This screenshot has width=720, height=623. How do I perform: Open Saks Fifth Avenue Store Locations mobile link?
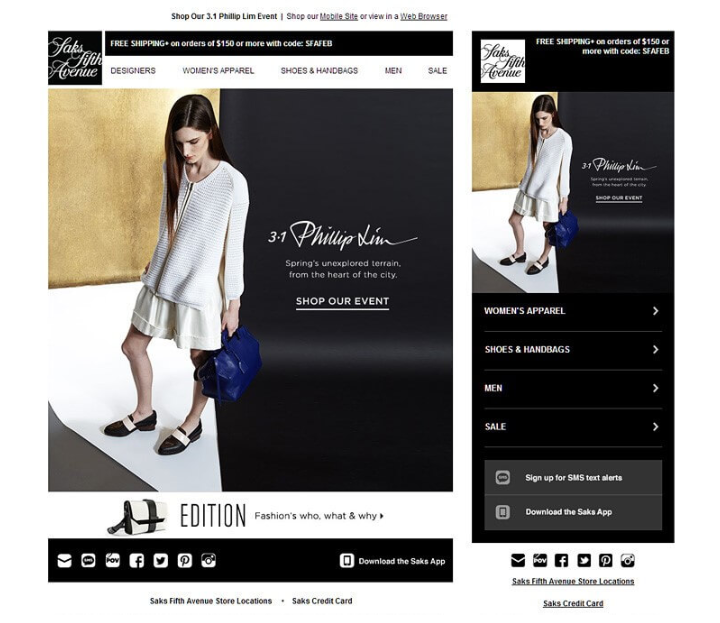(573, 581)
